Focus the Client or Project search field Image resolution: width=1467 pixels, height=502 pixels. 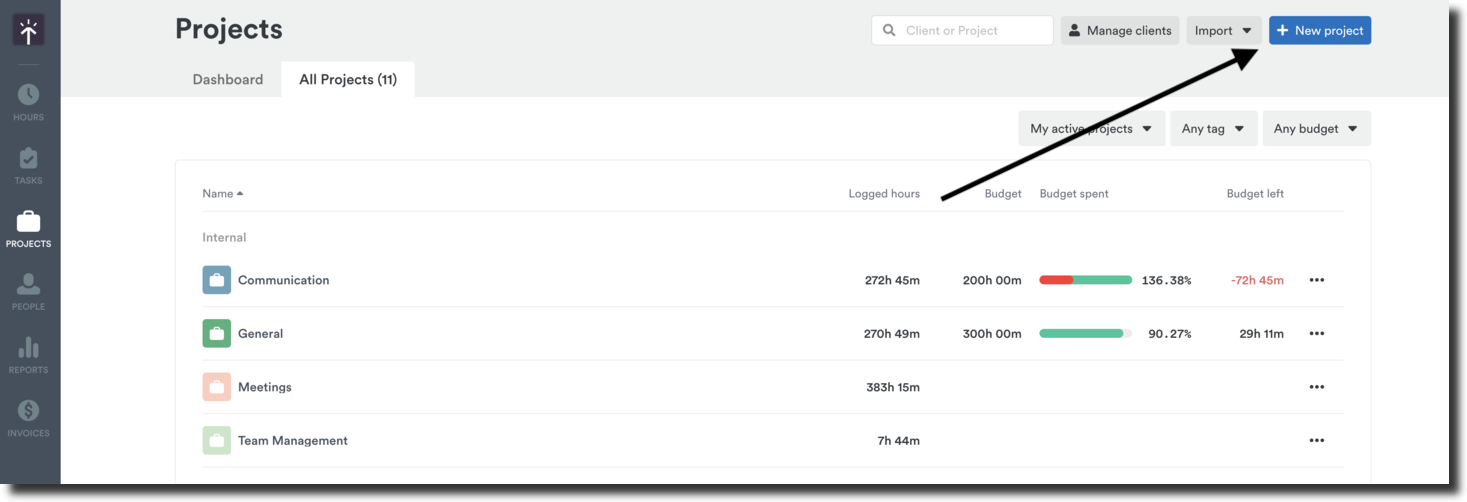pyautogui.click(x=972, y=31)
